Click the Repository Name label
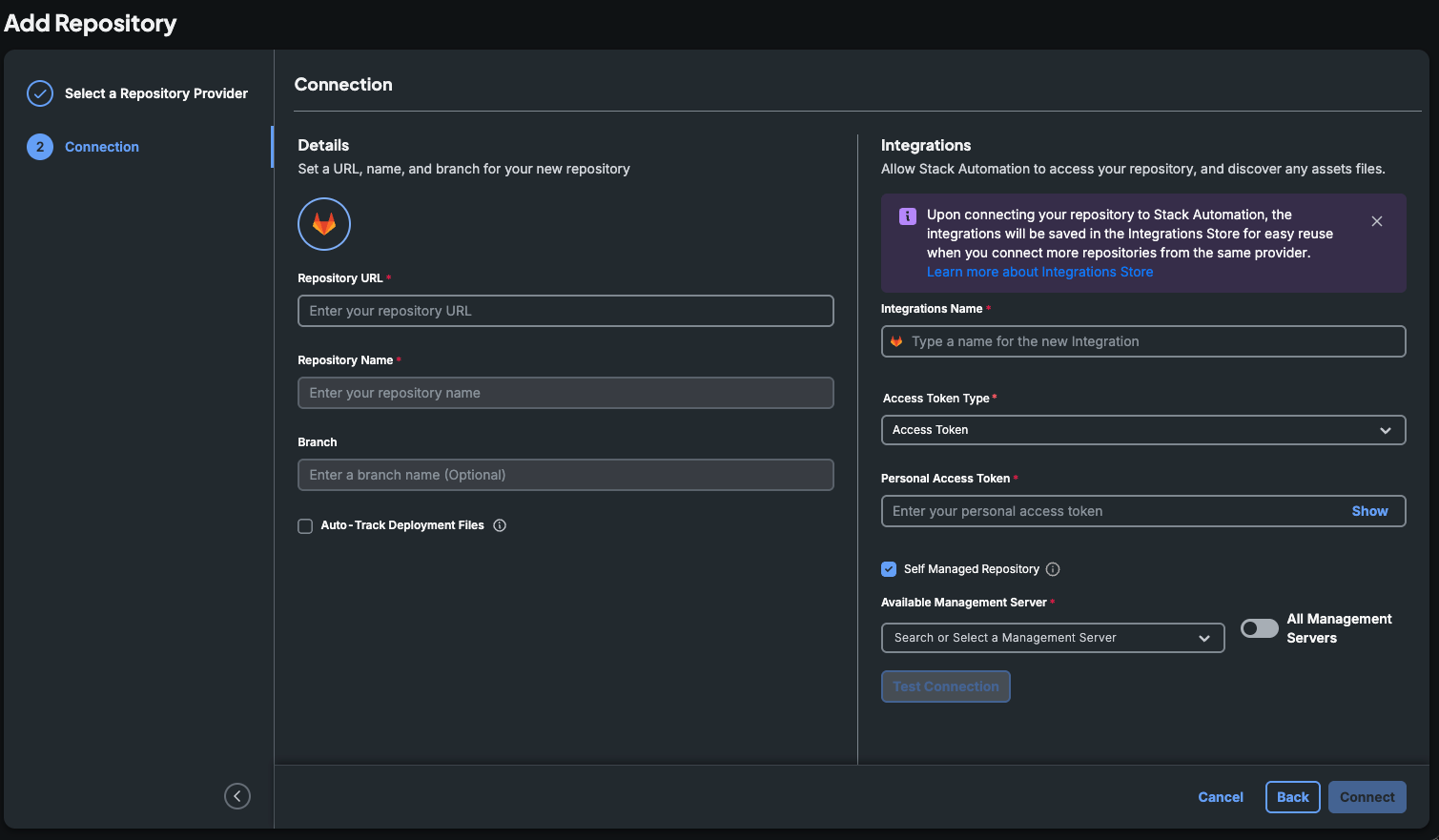The width and height of the screenshot is (1439, 840). (345, 360)
